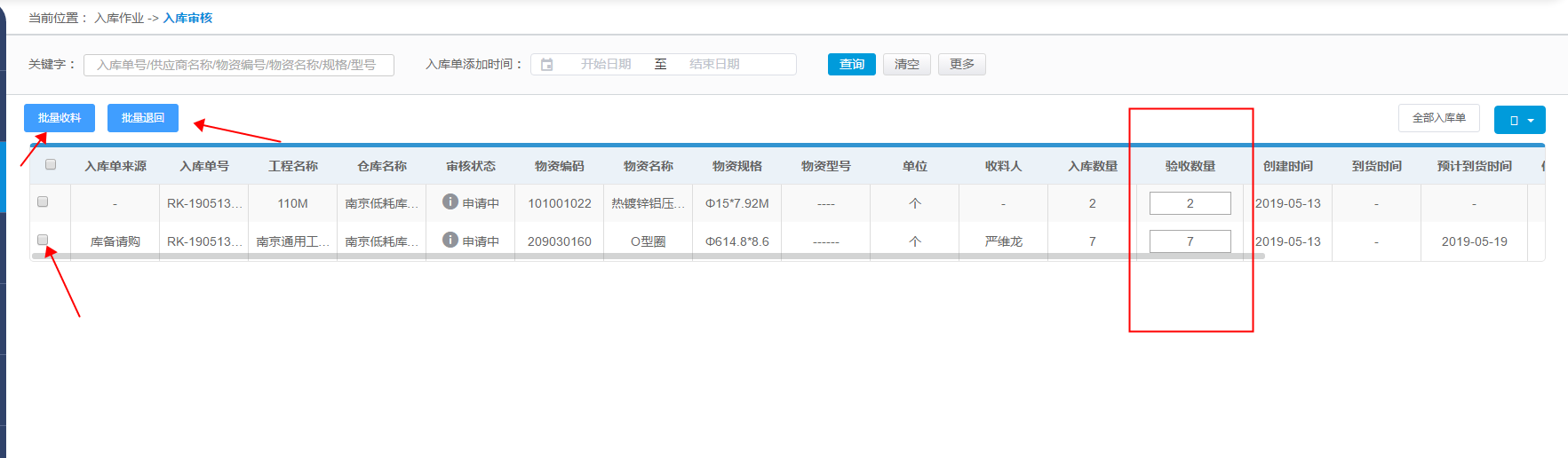Click the 入库审核 breadcrumb link
The image size is (1568, 458).
(x=187, y=18)
